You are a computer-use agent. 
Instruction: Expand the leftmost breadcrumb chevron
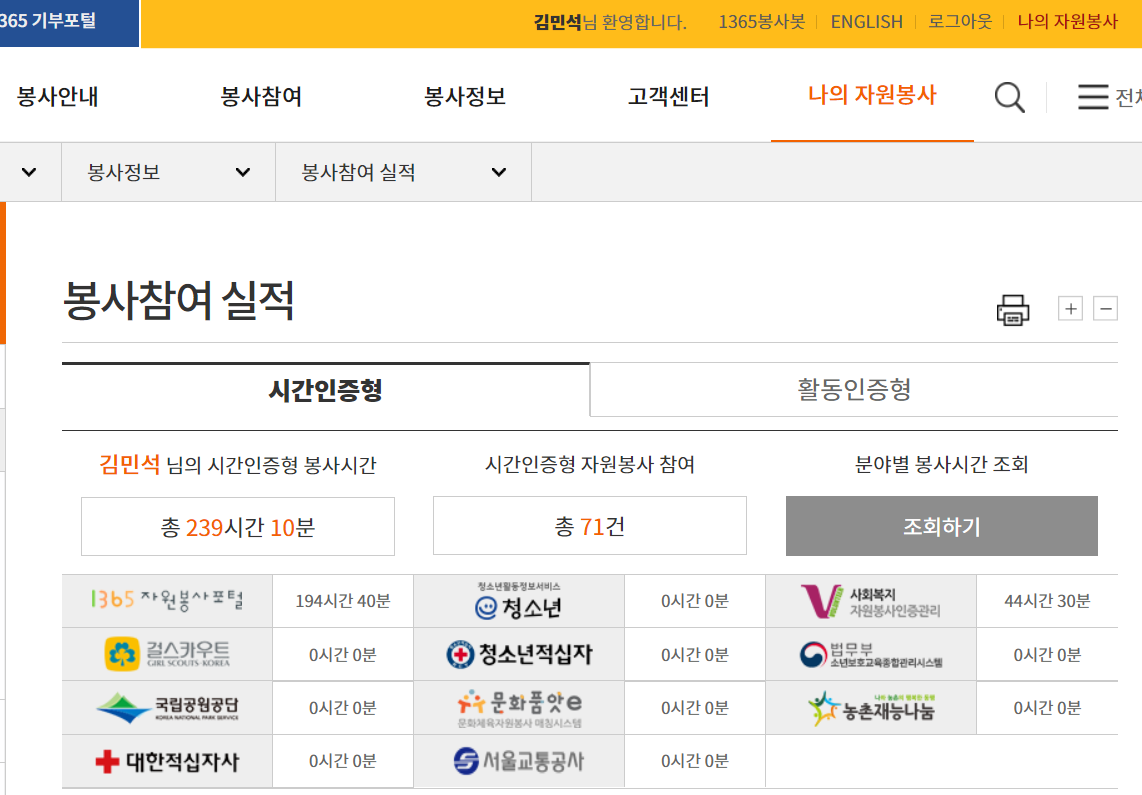(29, 172)
